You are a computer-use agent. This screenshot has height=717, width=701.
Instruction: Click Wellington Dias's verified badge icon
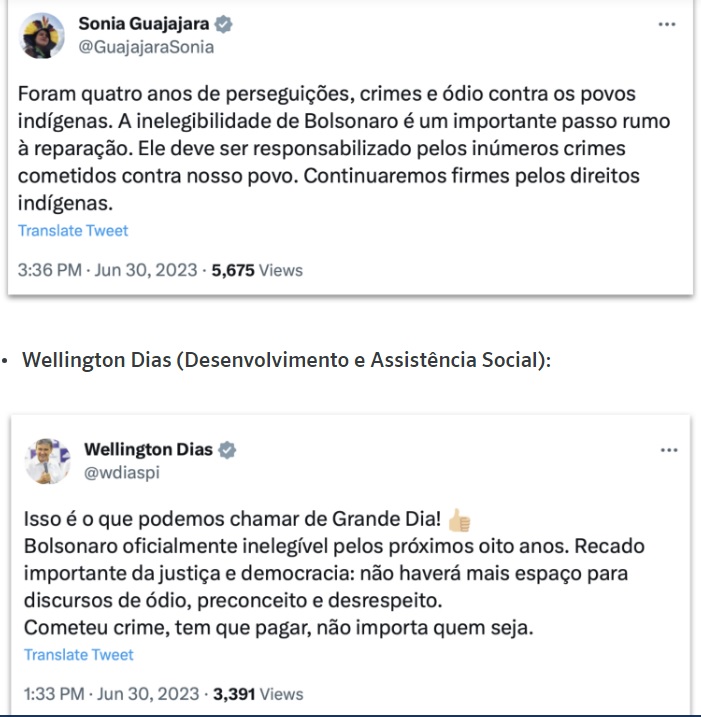click(x=227, y=450)
